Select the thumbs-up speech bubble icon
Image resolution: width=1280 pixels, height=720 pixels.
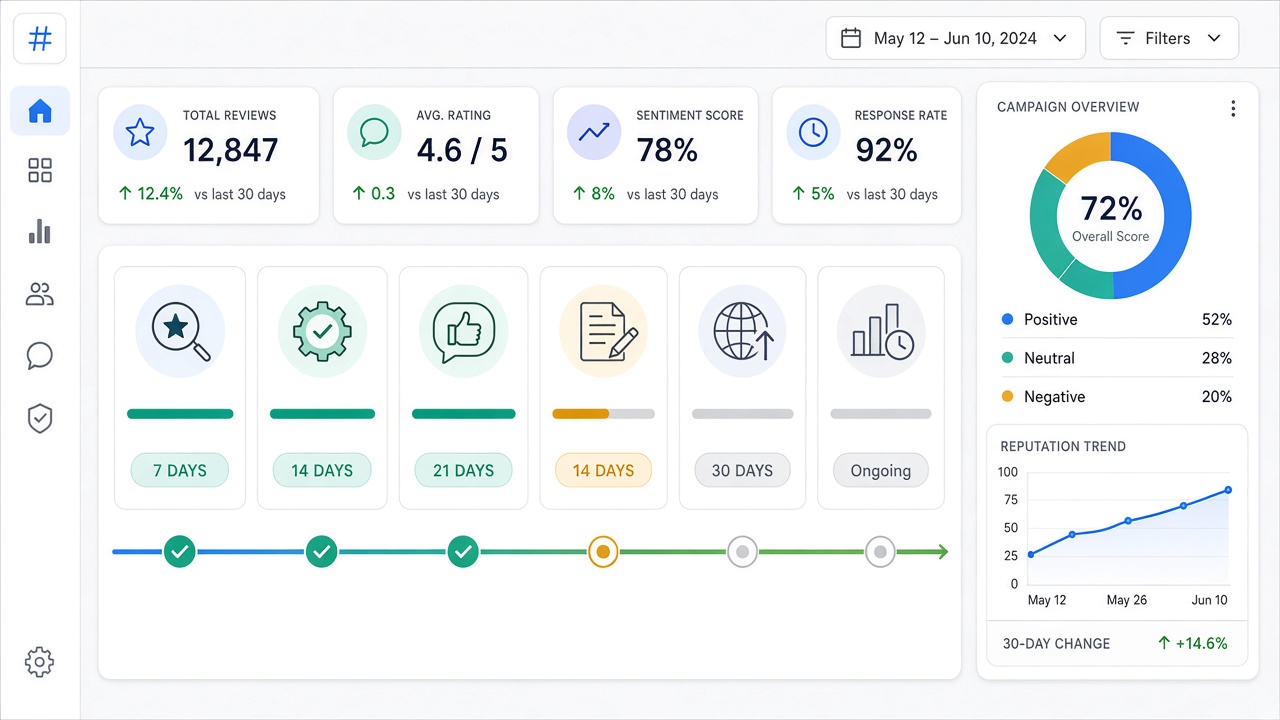click(x=464, y=330)
